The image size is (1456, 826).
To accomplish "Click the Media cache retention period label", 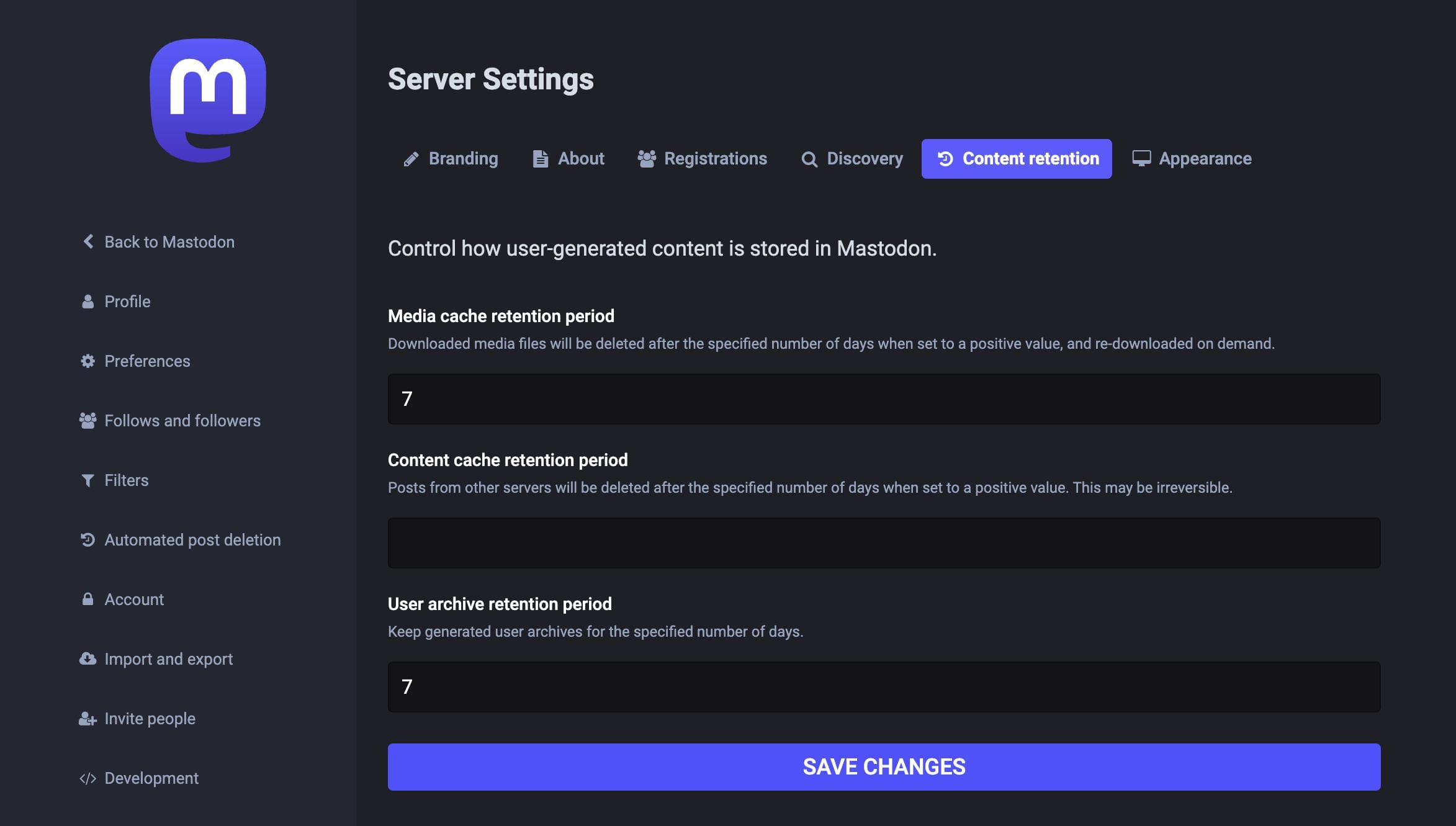I will [x=501, y=316].
